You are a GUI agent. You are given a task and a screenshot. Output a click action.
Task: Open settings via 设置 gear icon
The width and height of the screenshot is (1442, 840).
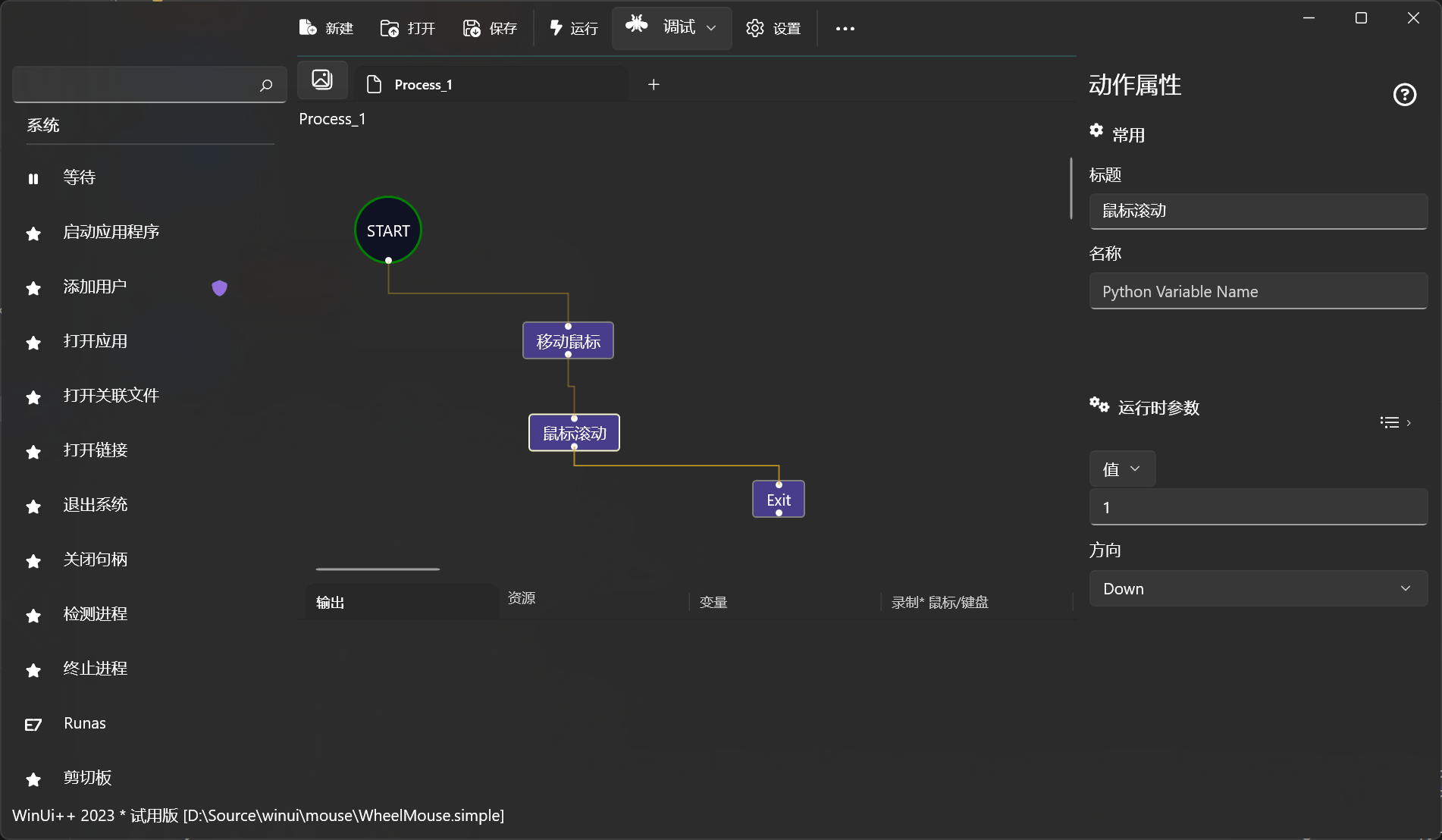755,28
